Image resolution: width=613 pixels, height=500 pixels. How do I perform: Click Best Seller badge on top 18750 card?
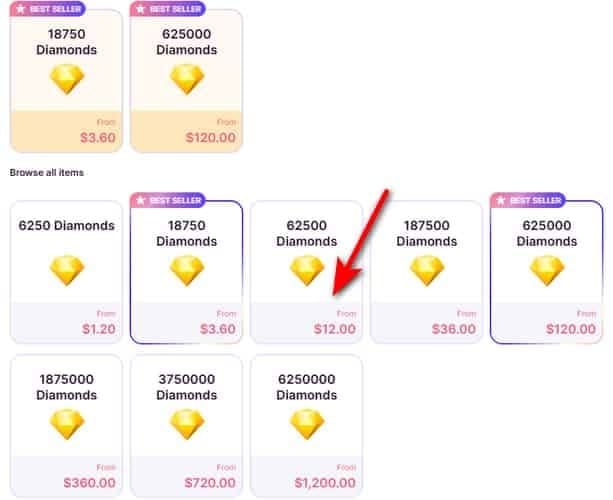[x=46, y=7]
